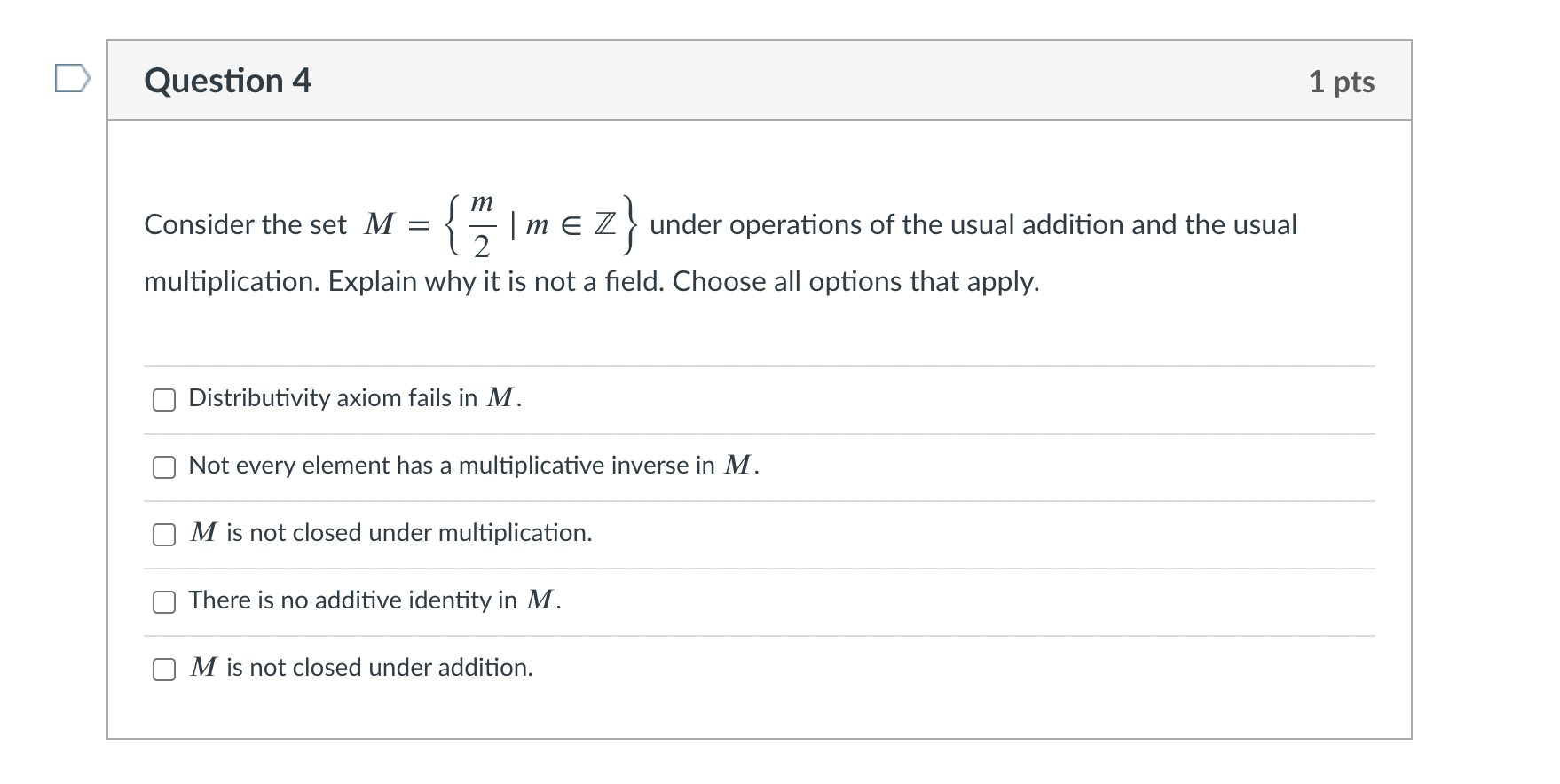The width and height of the screenshot is (1560, 784).
Task: Click the bookmark icon outside the question box
Action: (x=73, y=80)
